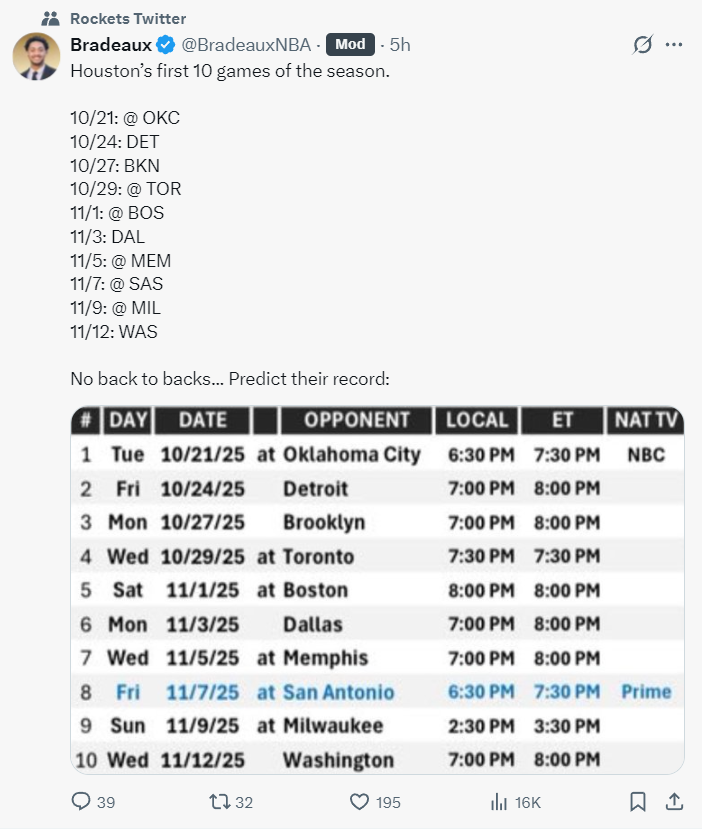Like the post with heart icon
The width and height of the screenshot is (702, 830).
click(x=360, y=802)
